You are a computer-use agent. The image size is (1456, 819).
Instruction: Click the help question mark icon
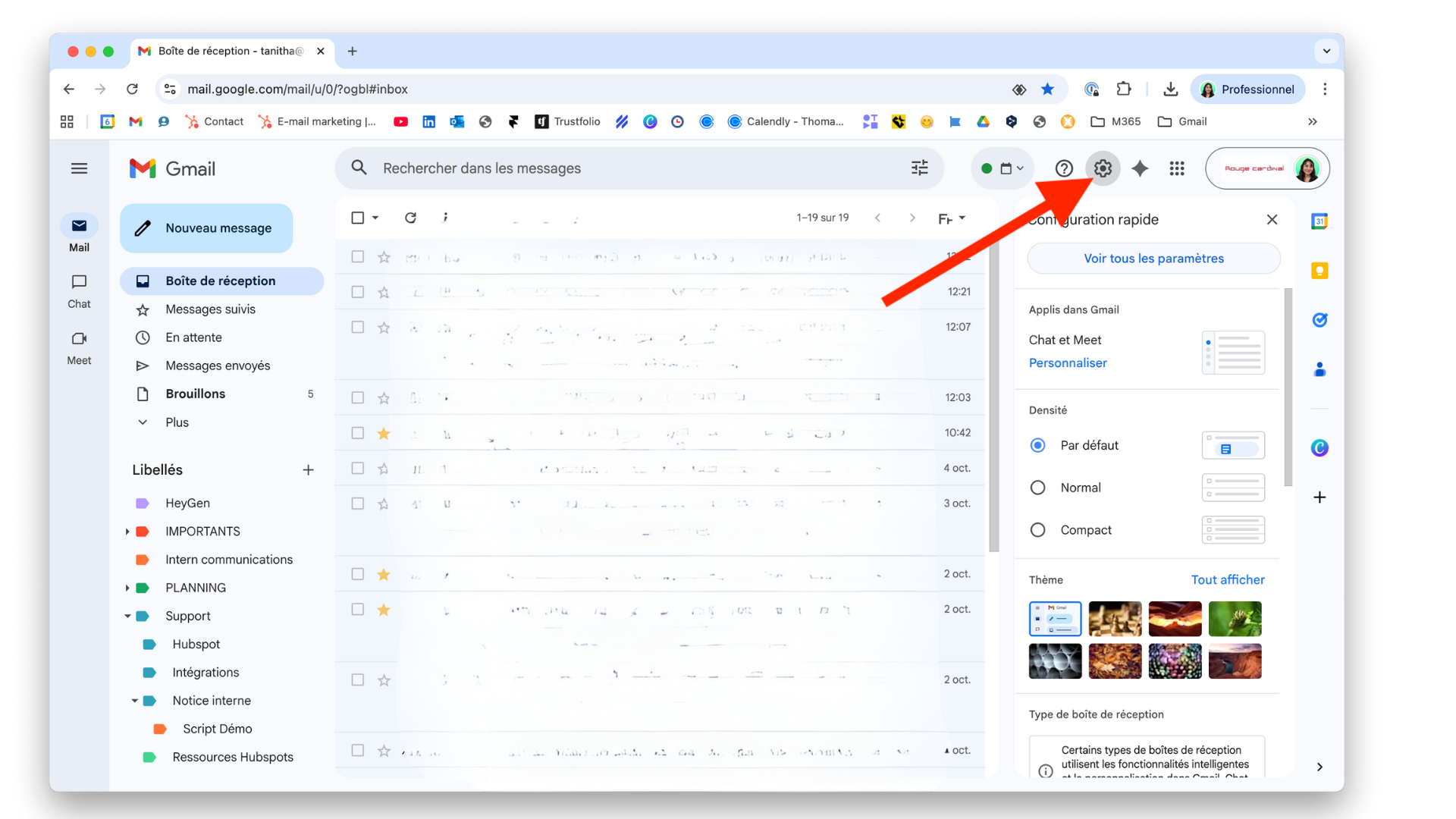pyautogui.click(x=1064, y=168)
